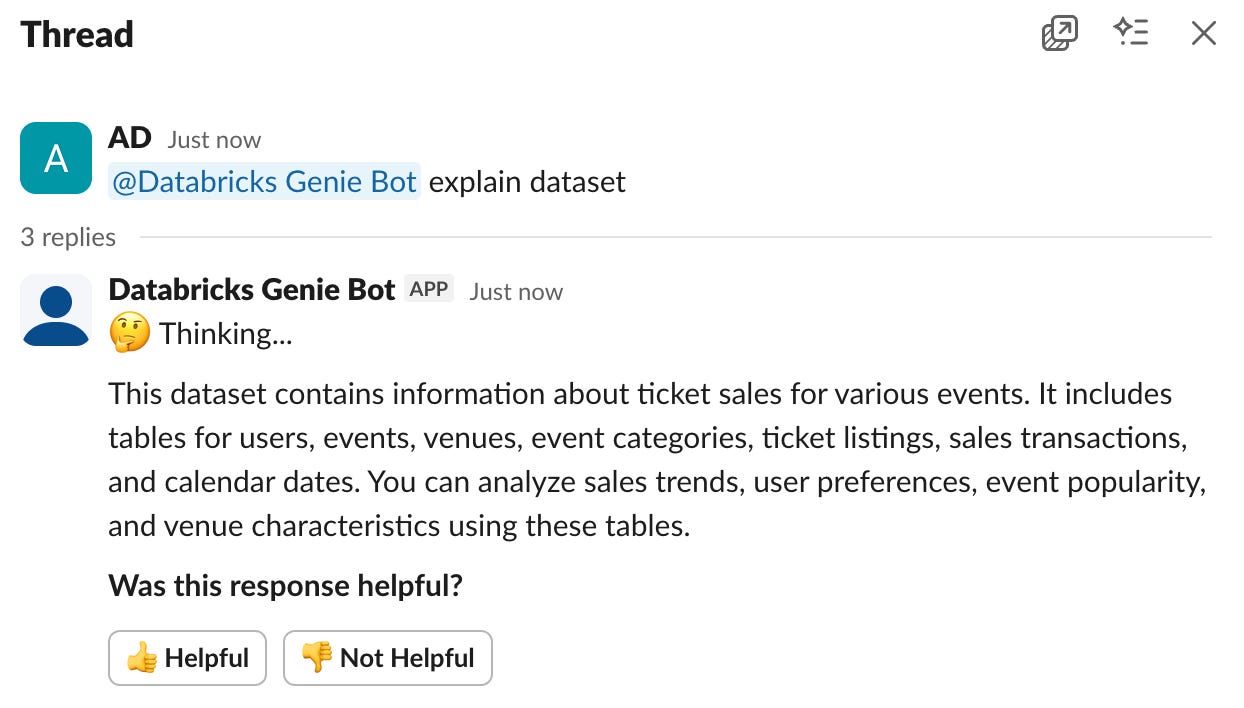The height and width of the screenshot is (708, 1244).
Task: Click the "3 replies" label
Action: [x=68, y=237]
